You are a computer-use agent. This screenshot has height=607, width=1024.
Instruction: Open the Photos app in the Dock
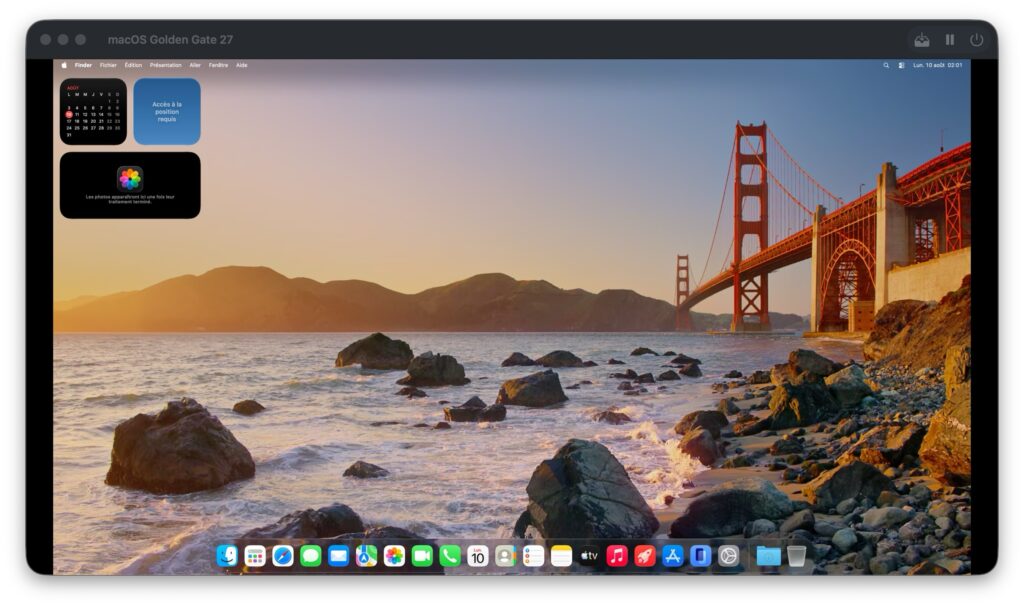point(394,556)
